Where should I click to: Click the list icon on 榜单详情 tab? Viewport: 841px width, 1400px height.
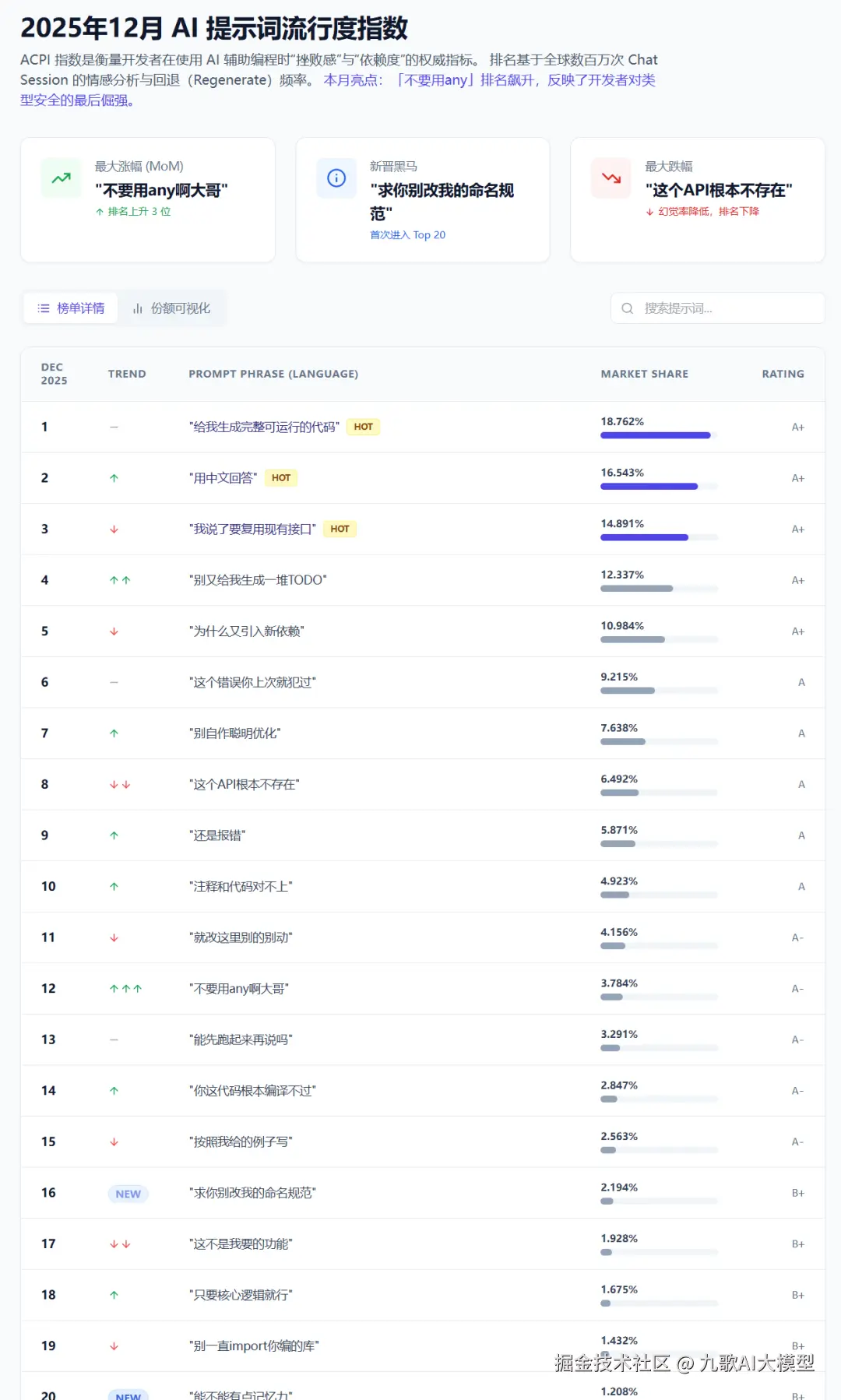tap(44, 308)
